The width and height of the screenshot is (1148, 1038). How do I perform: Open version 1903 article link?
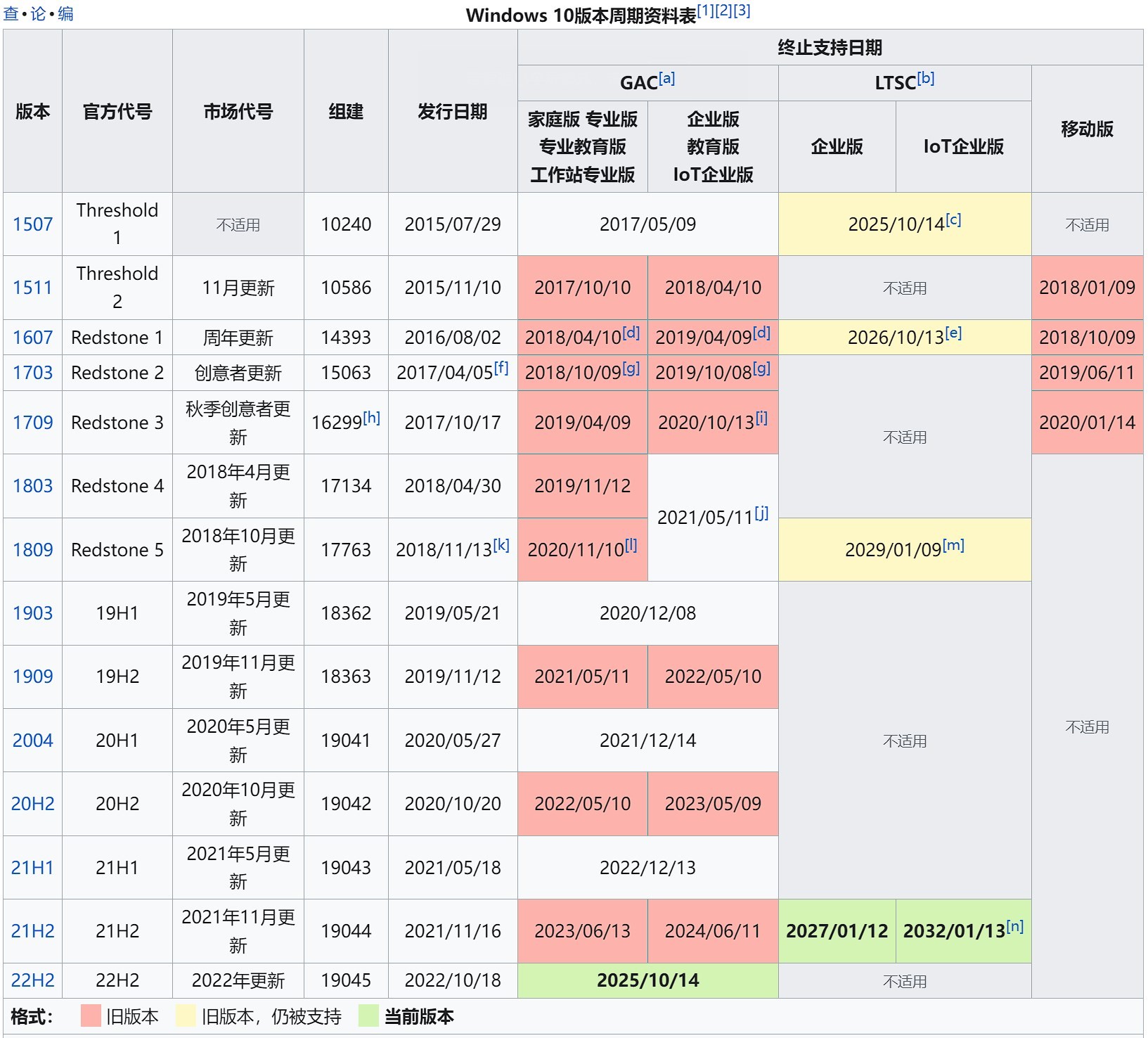point(32,613)
